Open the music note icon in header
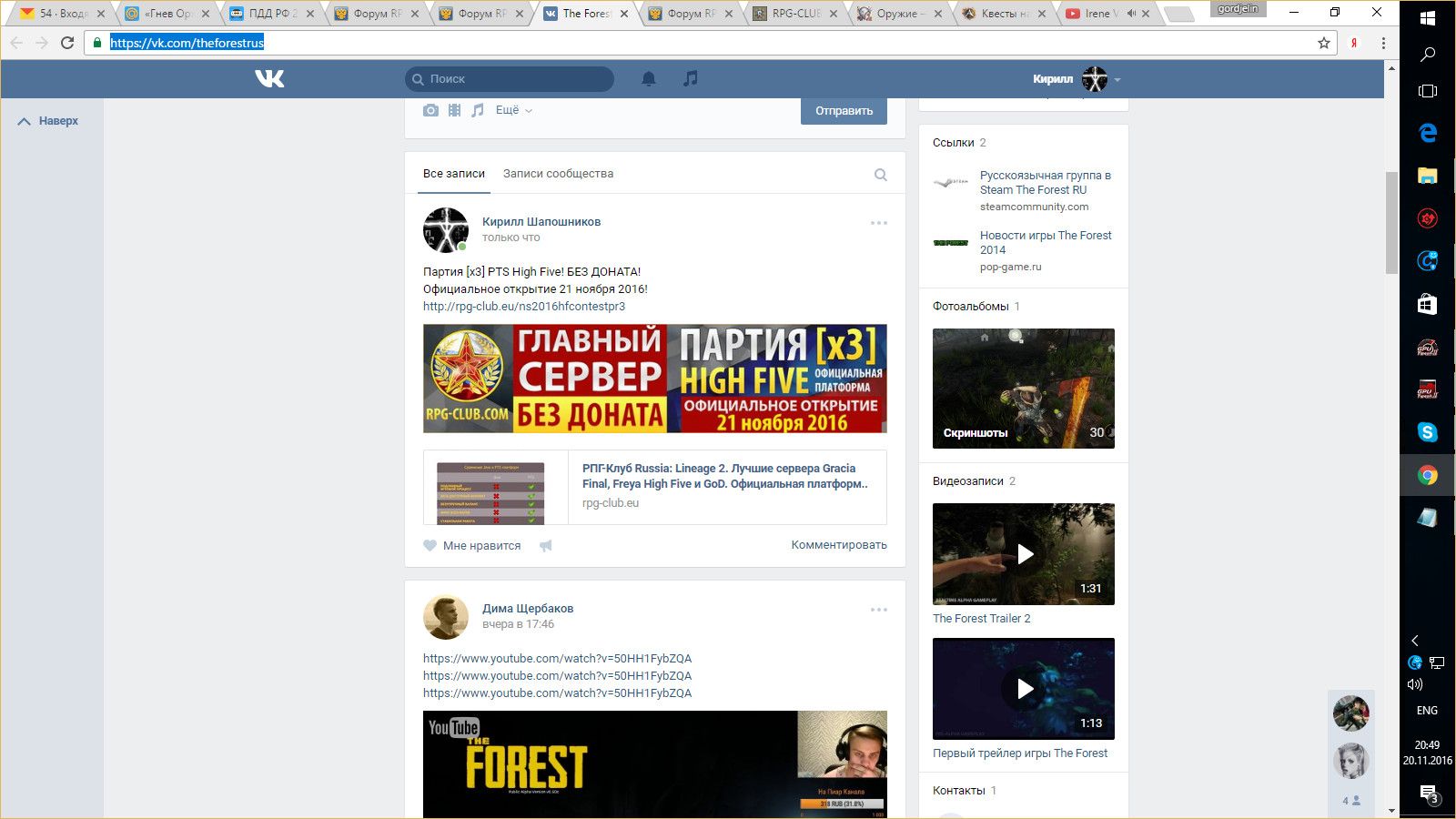Image resolution: width=1456 pixels, height=819 pixels. (691, 79)
